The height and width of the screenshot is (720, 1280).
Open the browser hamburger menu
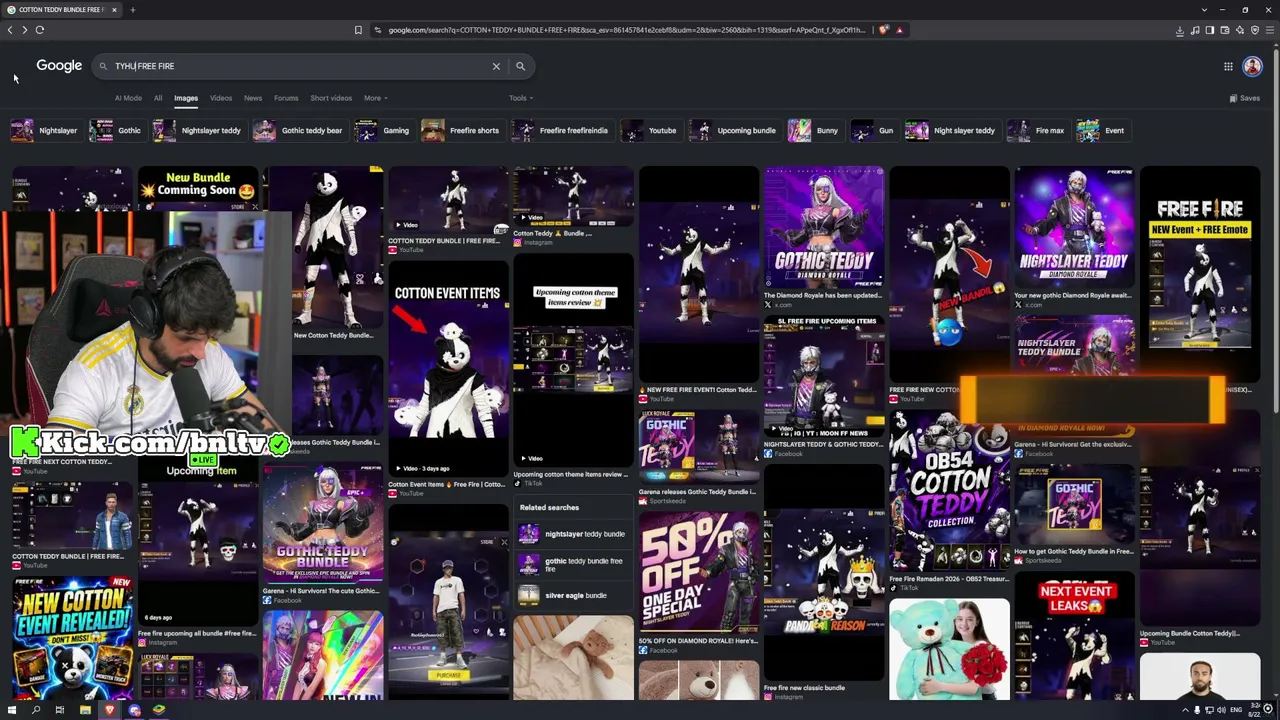tap(1270, 30)
